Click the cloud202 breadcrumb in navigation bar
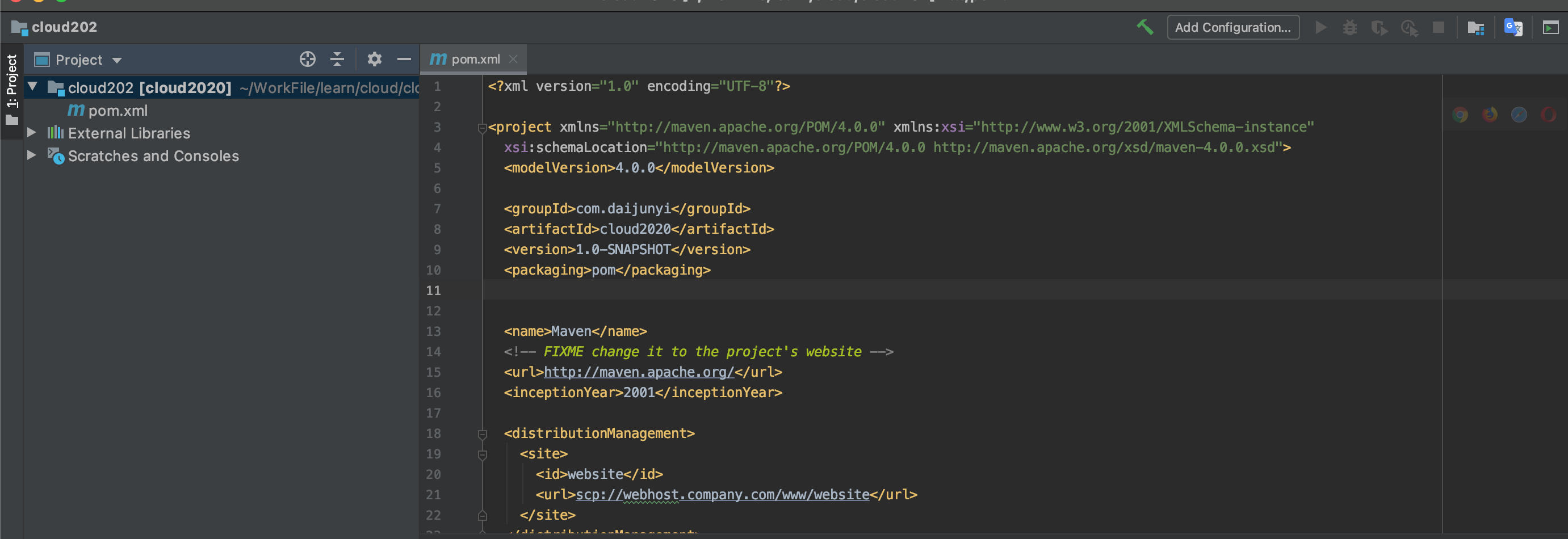The image size is (1568, 539). [54, 27]
